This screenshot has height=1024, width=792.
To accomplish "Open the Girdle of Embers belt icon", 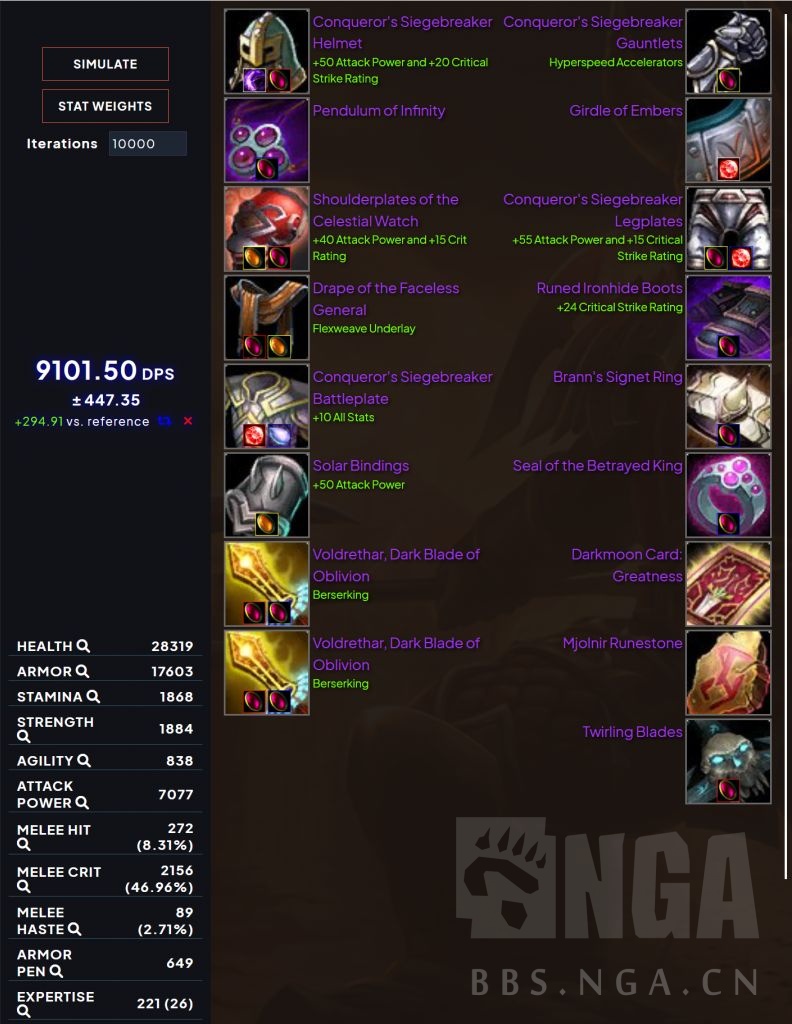I will pos(728,140).
